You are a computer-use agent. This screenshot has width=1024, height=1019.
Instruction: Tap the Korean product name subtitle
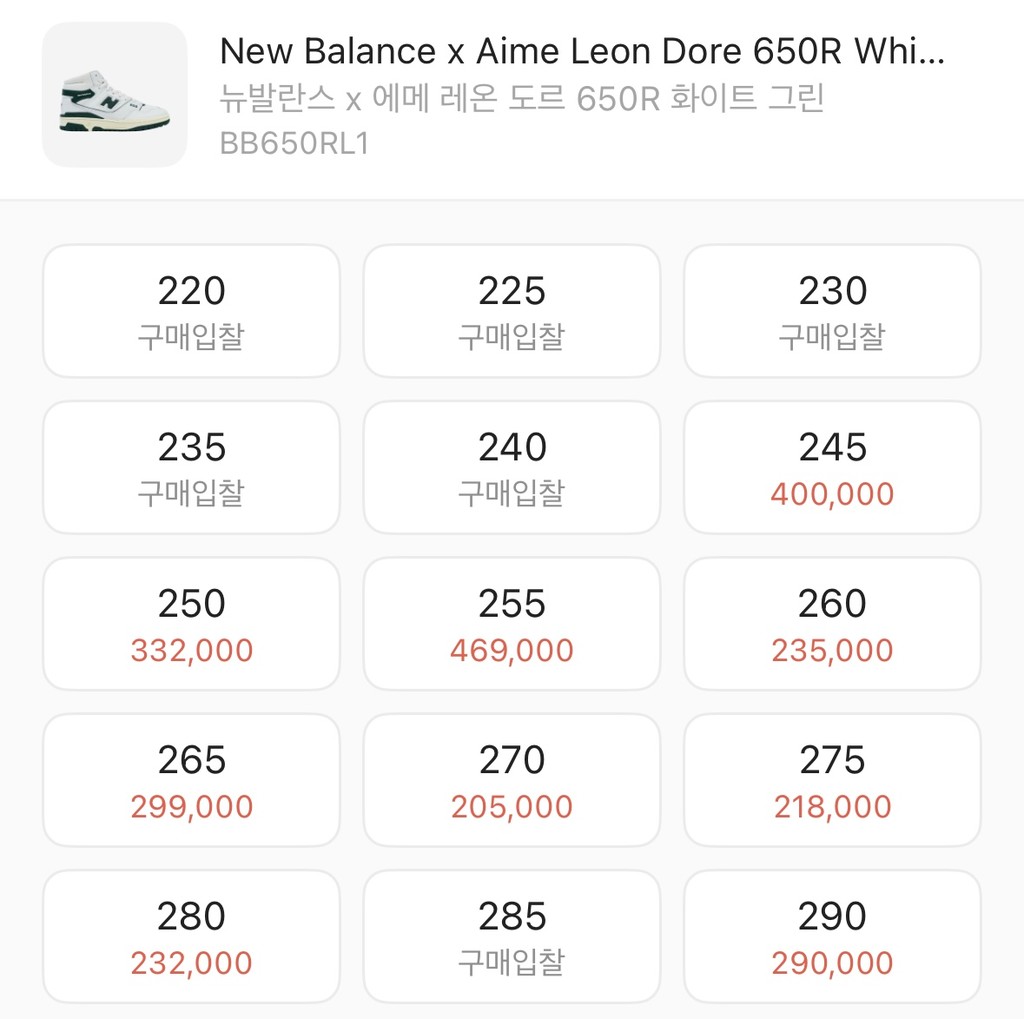click(x=521, y=99)
